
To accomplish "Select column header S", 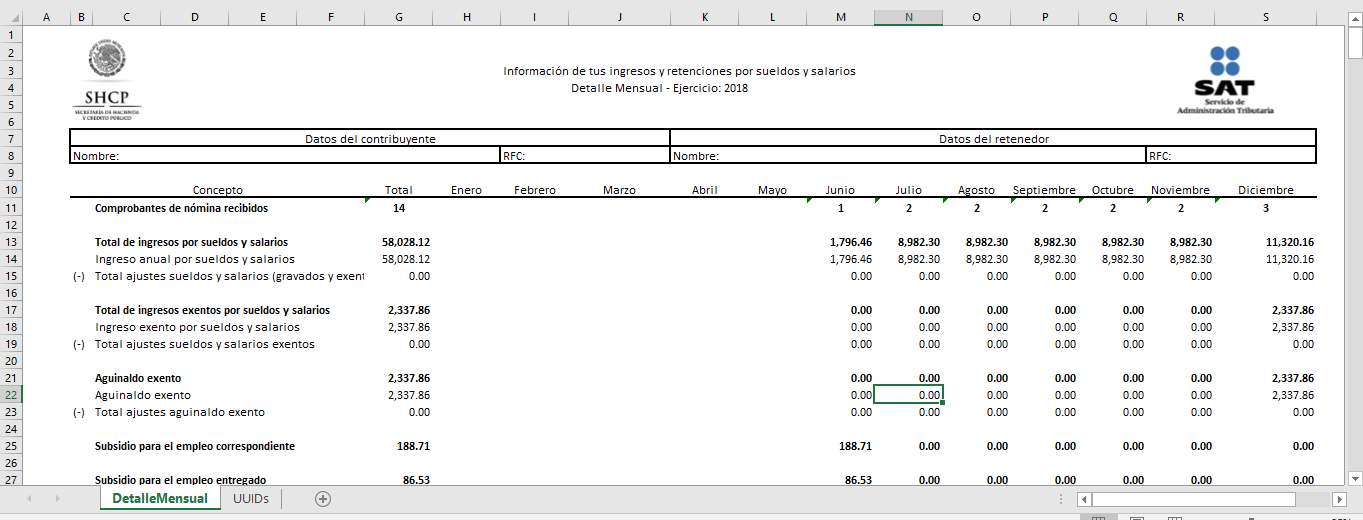I will (x=1266, y=18).
